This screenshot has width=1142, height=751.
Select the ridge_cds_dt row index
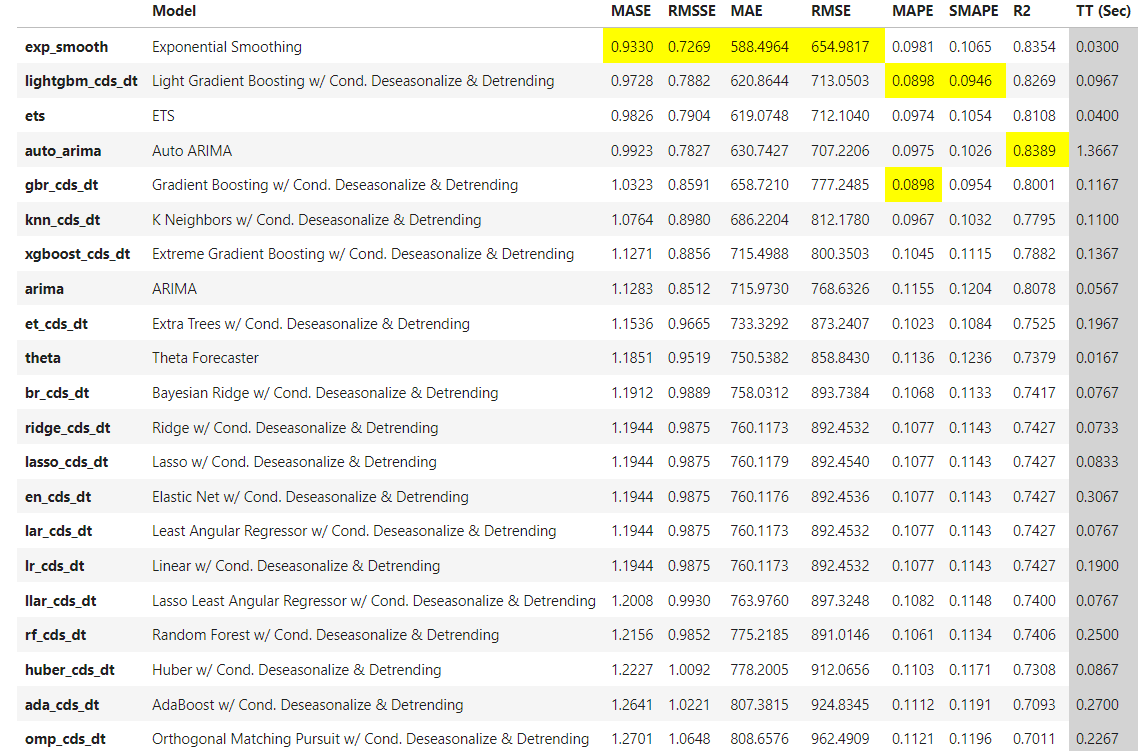[68, 428]
